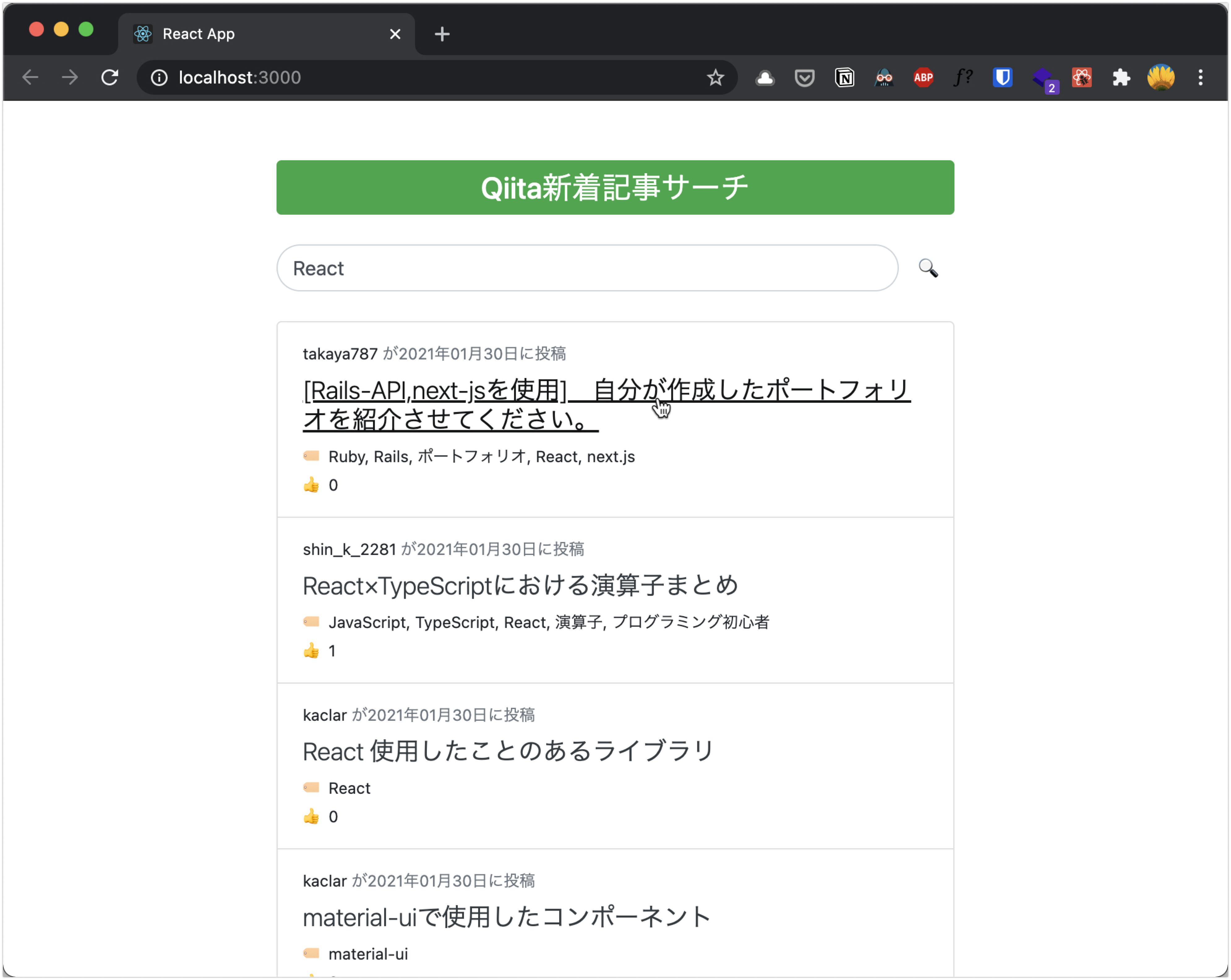Open the Fonts Ninja extension
Viewport: 1231px width, 980px height.
[x=964, y=78]
